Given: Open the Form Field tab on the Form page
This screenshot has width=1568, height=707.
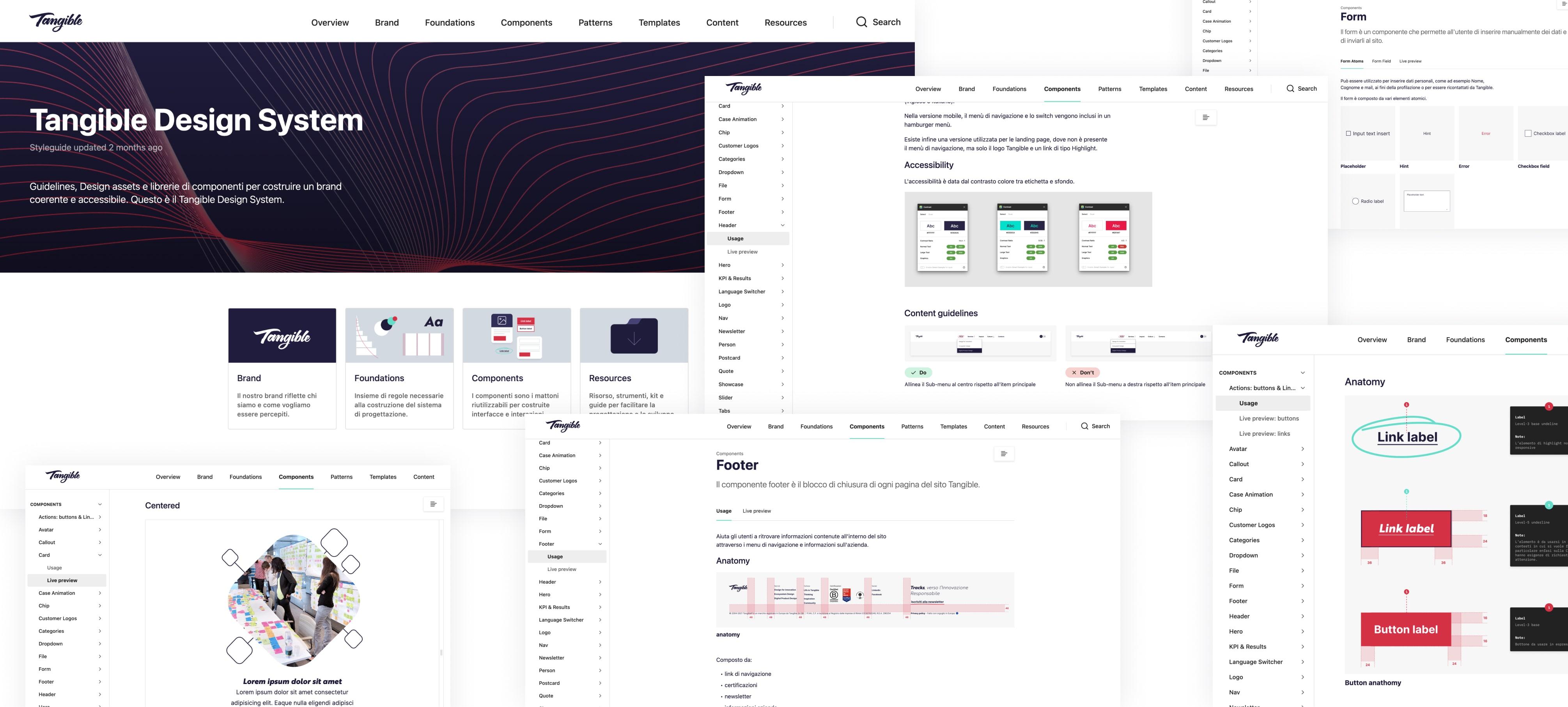Looking at the screenshot, I should click(1381, 61).
